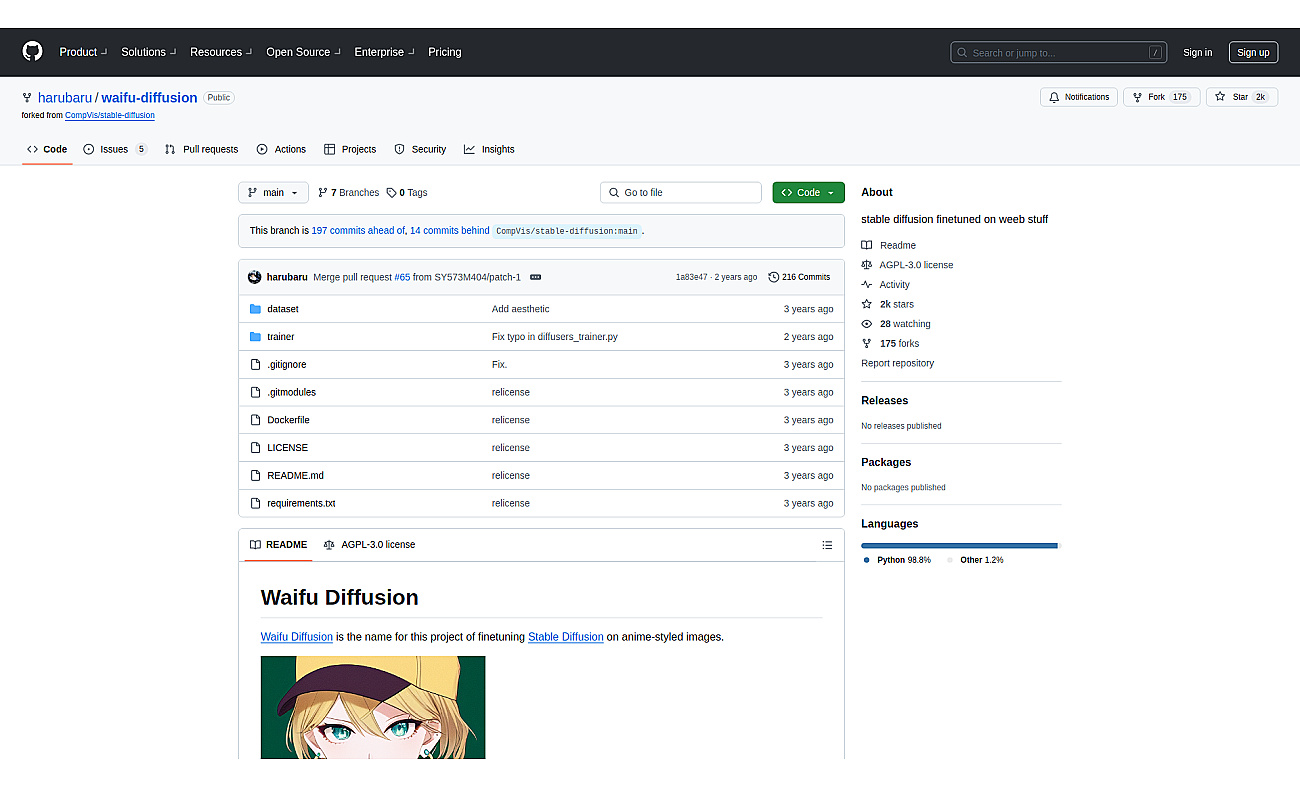Image resolution: width=1300 pixels, height=788 pixels.
Task: Open 14 commits behind link
Action: point(450,230)
